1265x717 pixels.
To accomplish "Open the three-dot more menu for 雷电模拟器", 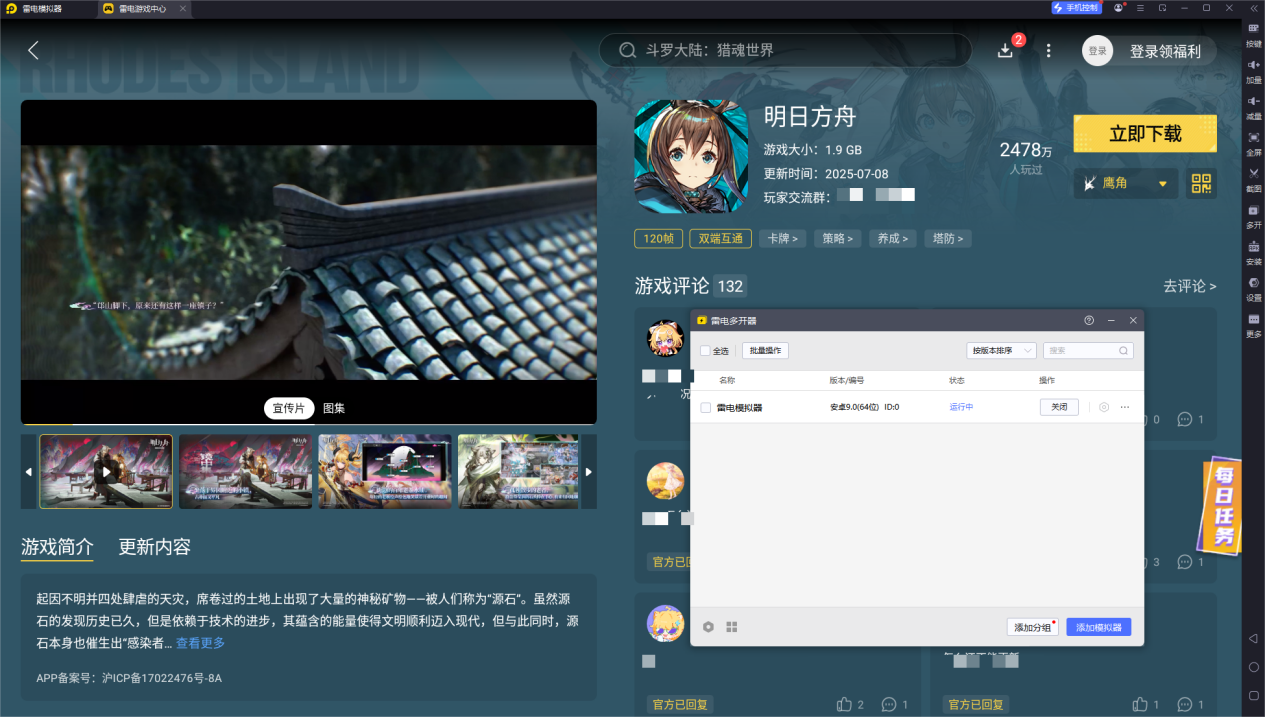I will tap(1125, 407).
